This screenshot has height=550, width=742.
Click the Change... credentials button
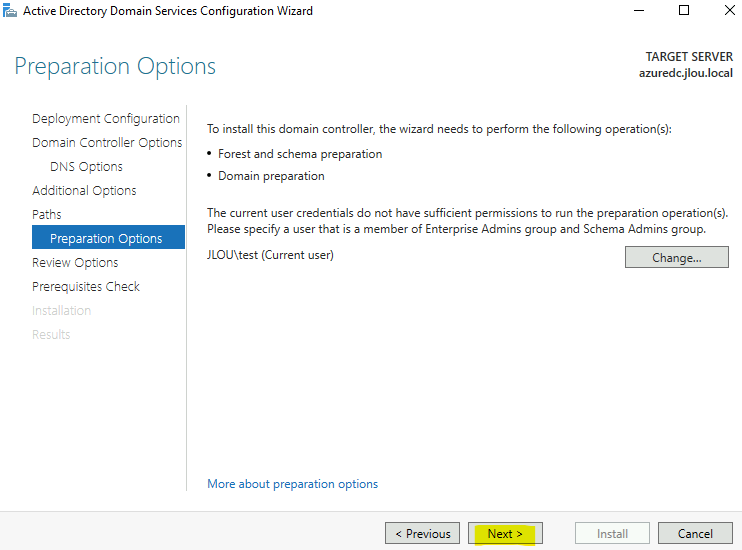[677, 257]
